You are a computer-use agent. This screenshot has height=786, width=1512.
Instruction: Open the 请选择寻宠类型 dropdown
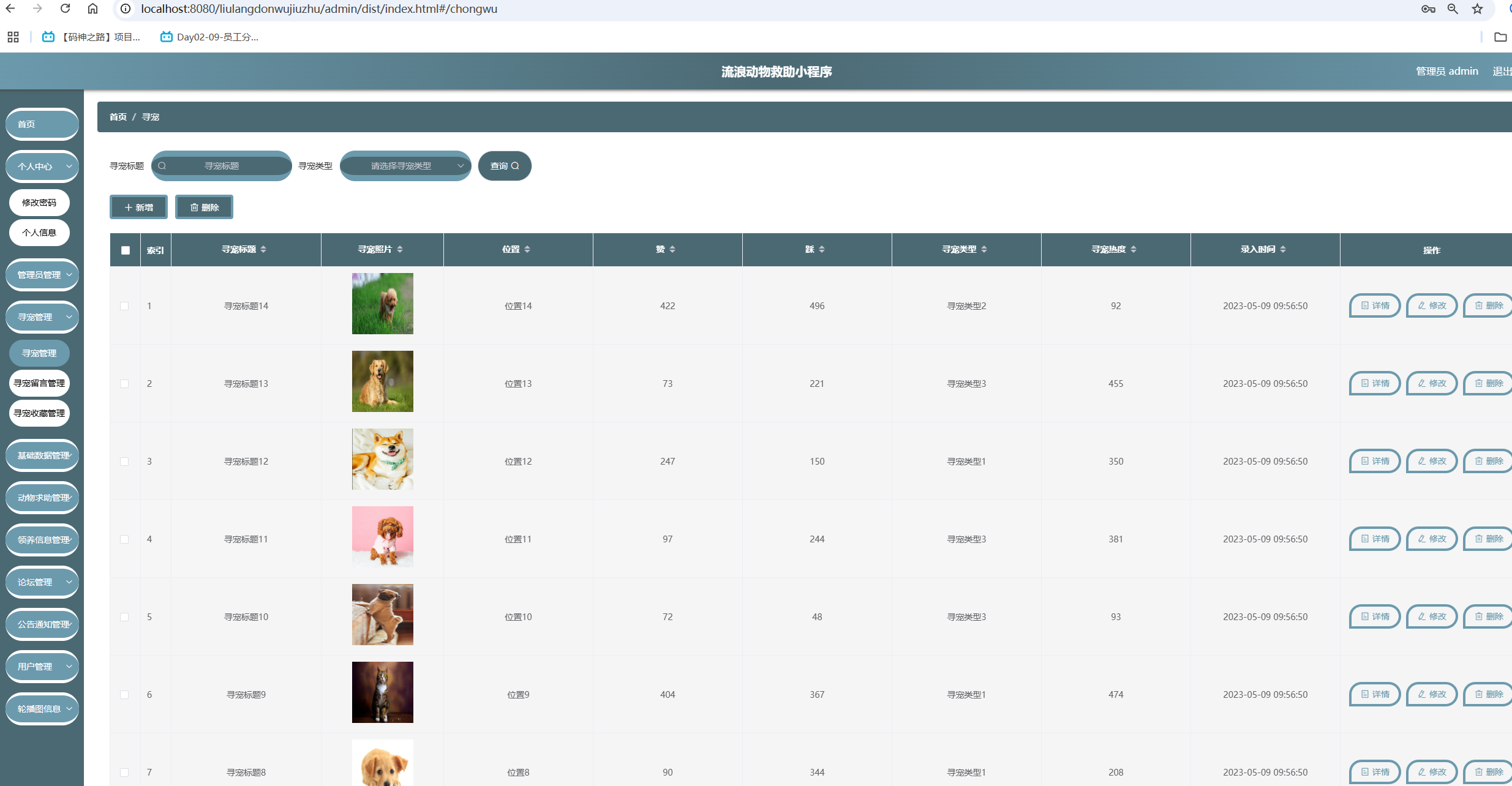coord(405,166)
